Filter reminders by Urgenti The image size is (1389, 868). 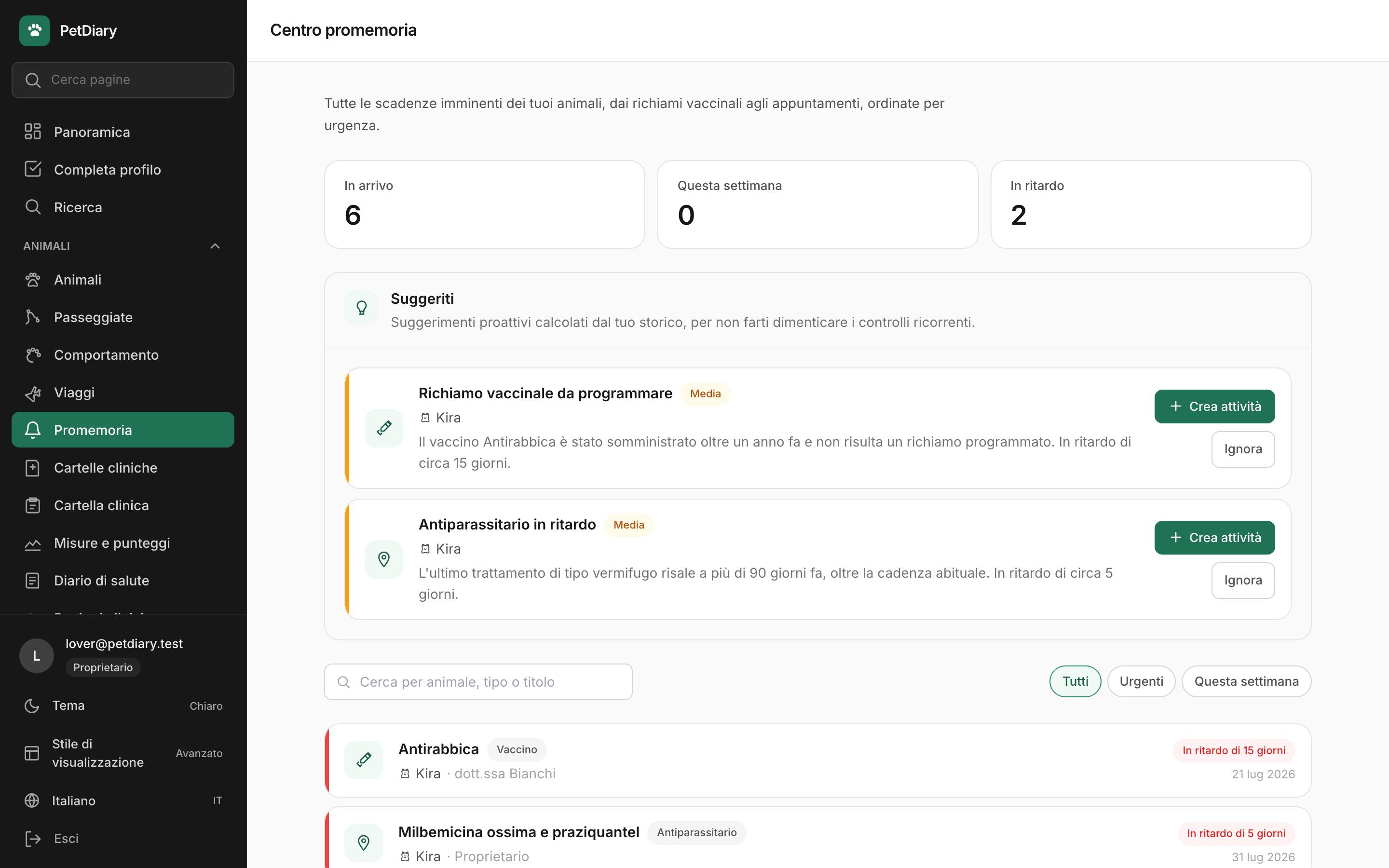click(1141, 681)
